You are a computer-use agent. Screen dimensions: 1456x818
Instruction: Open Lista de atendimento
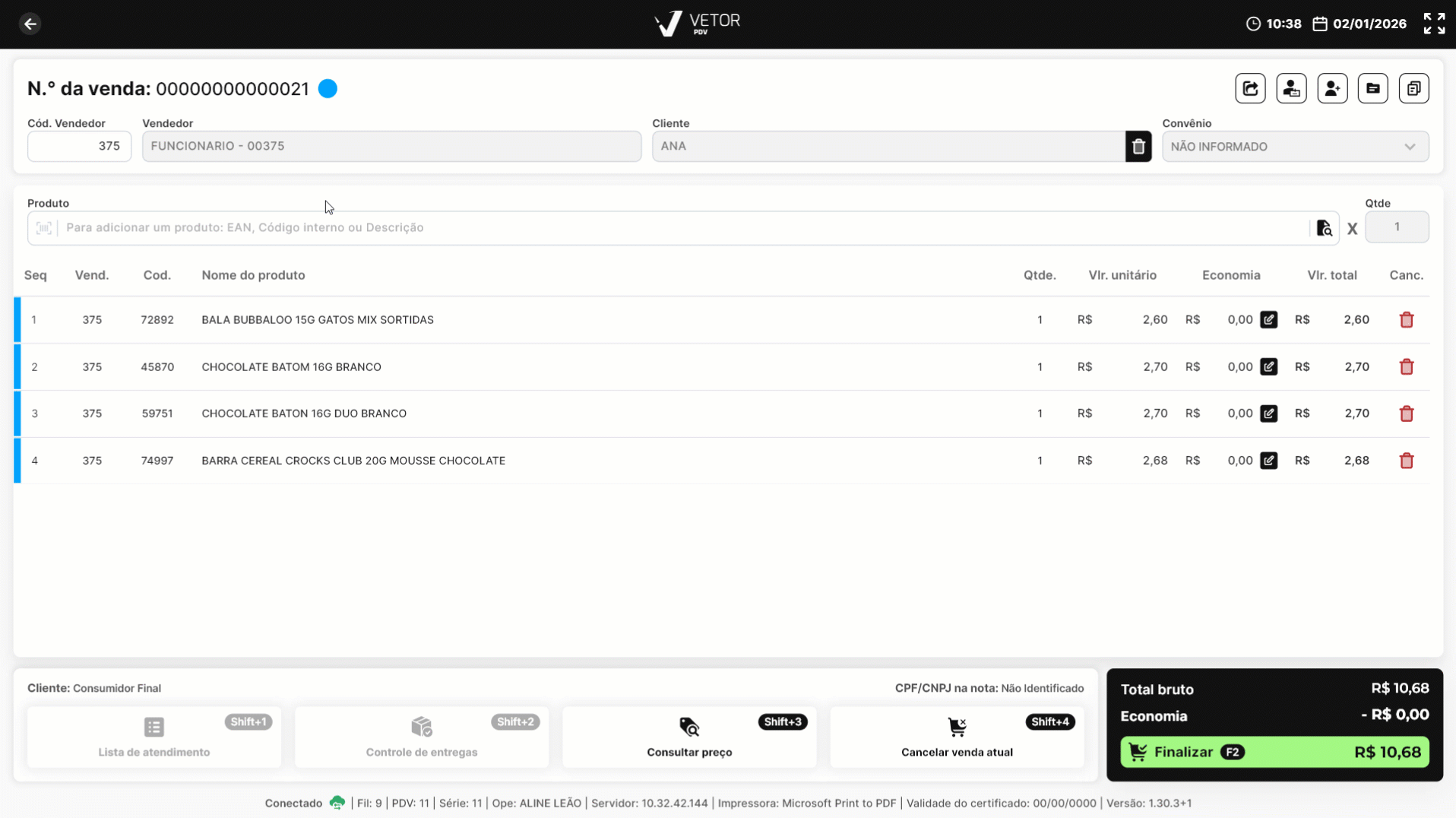pos(154,737)
